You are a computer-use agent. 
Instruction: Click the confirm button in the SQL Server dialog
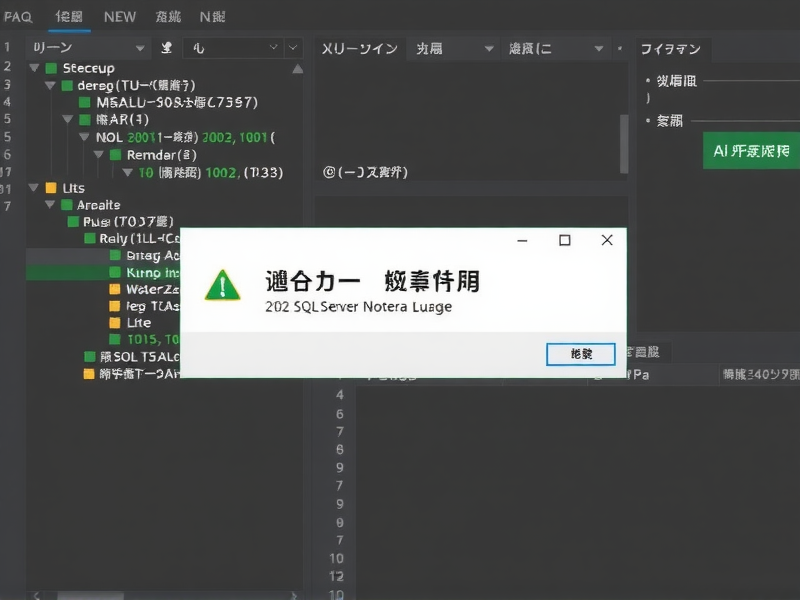(x=580, y=354)
